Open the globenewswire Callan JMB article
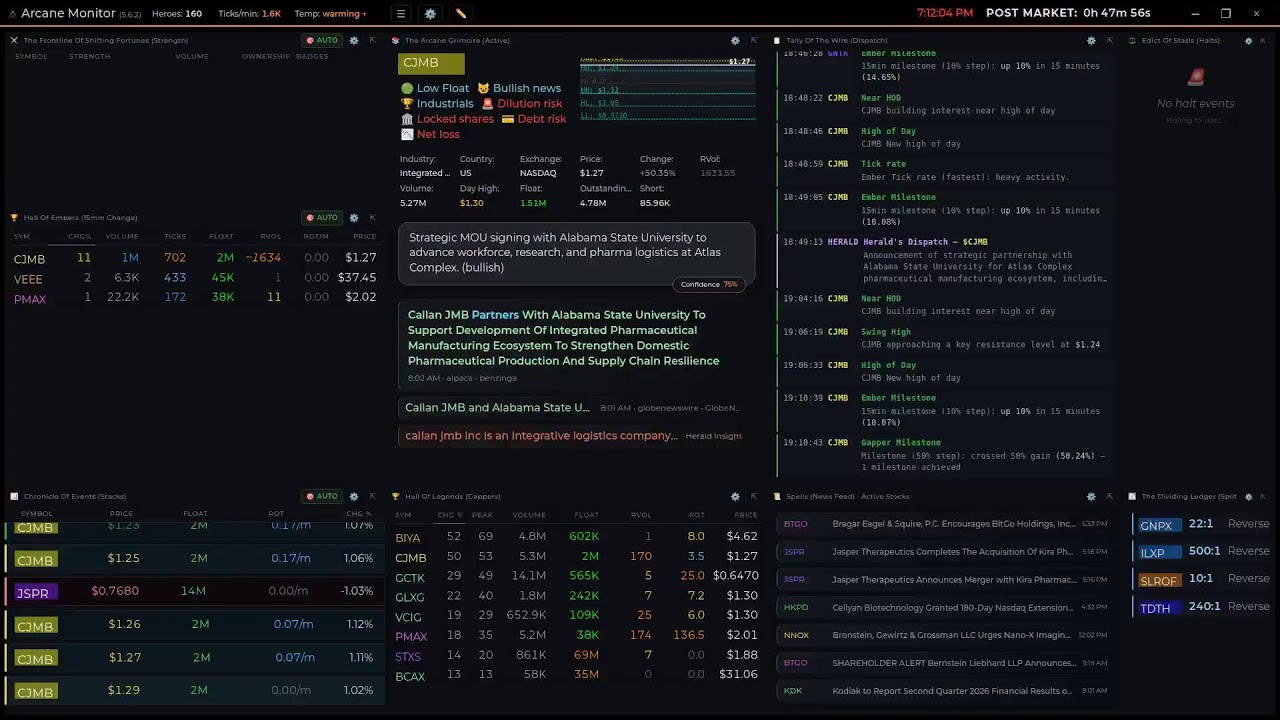Image resolution: width=1280 pixels, height=720 pixels. (x=573, y=408)
